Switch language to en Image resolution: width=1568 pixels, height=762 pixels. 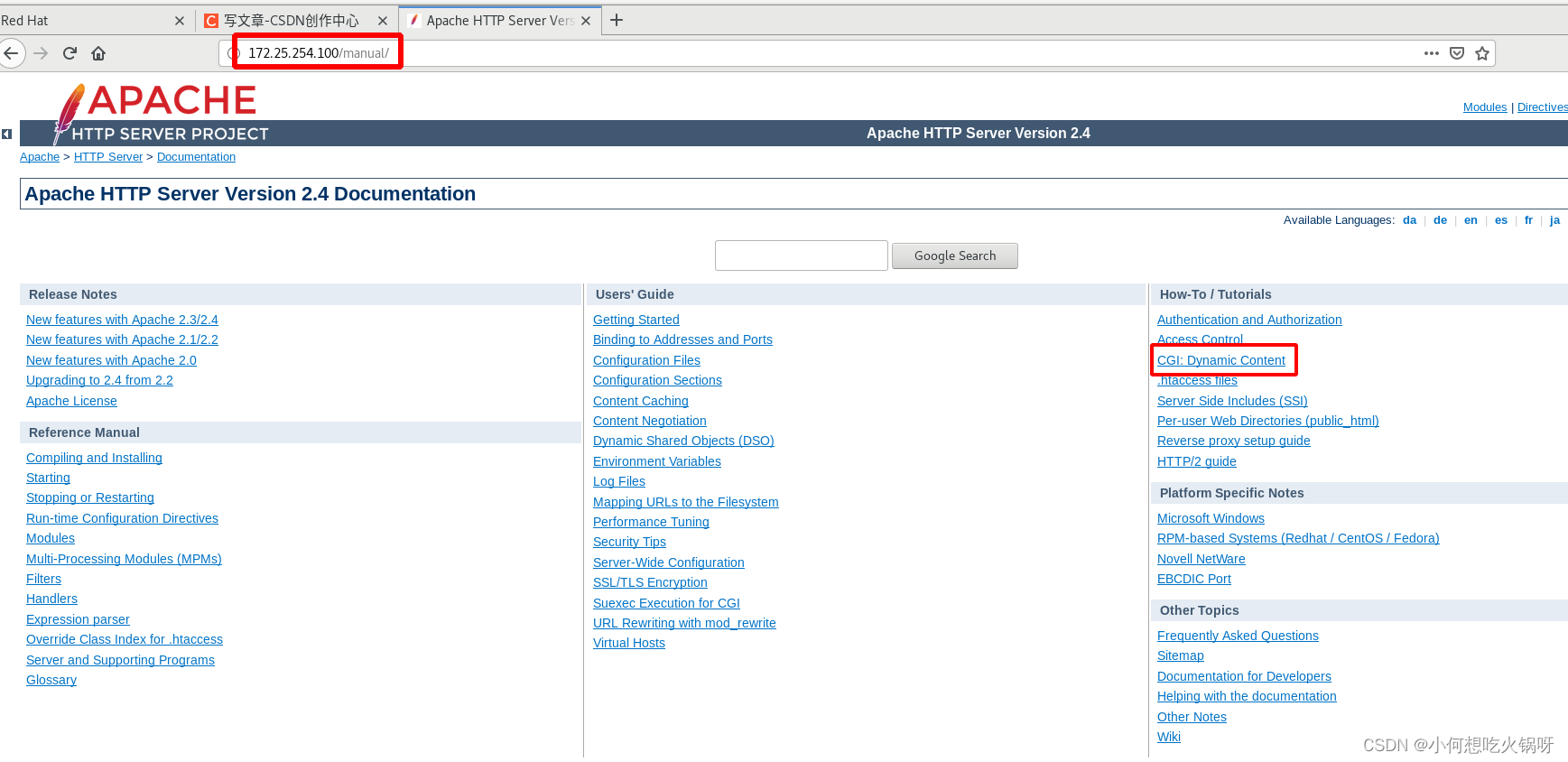(x=1471, y=220)
